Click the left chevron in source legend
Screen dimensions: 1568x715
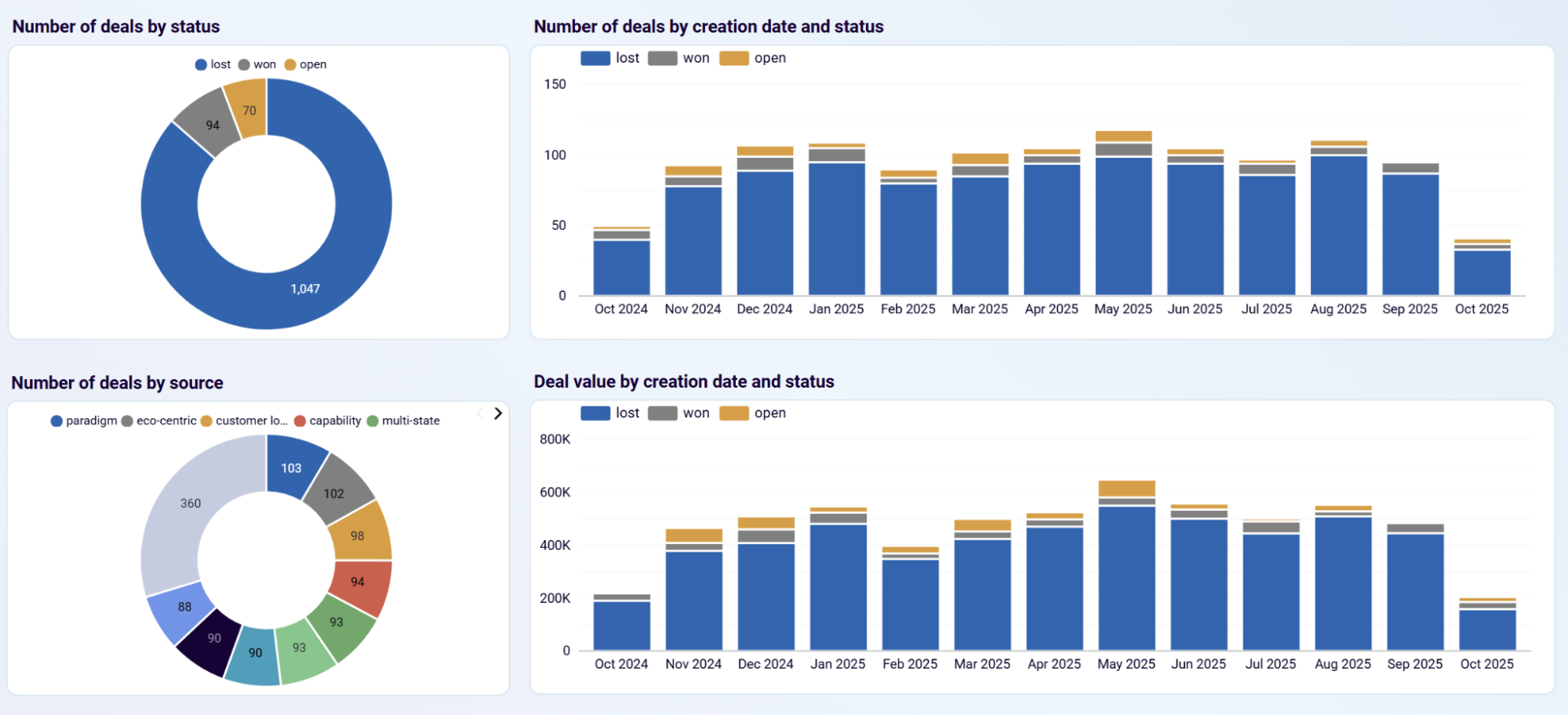479,413
